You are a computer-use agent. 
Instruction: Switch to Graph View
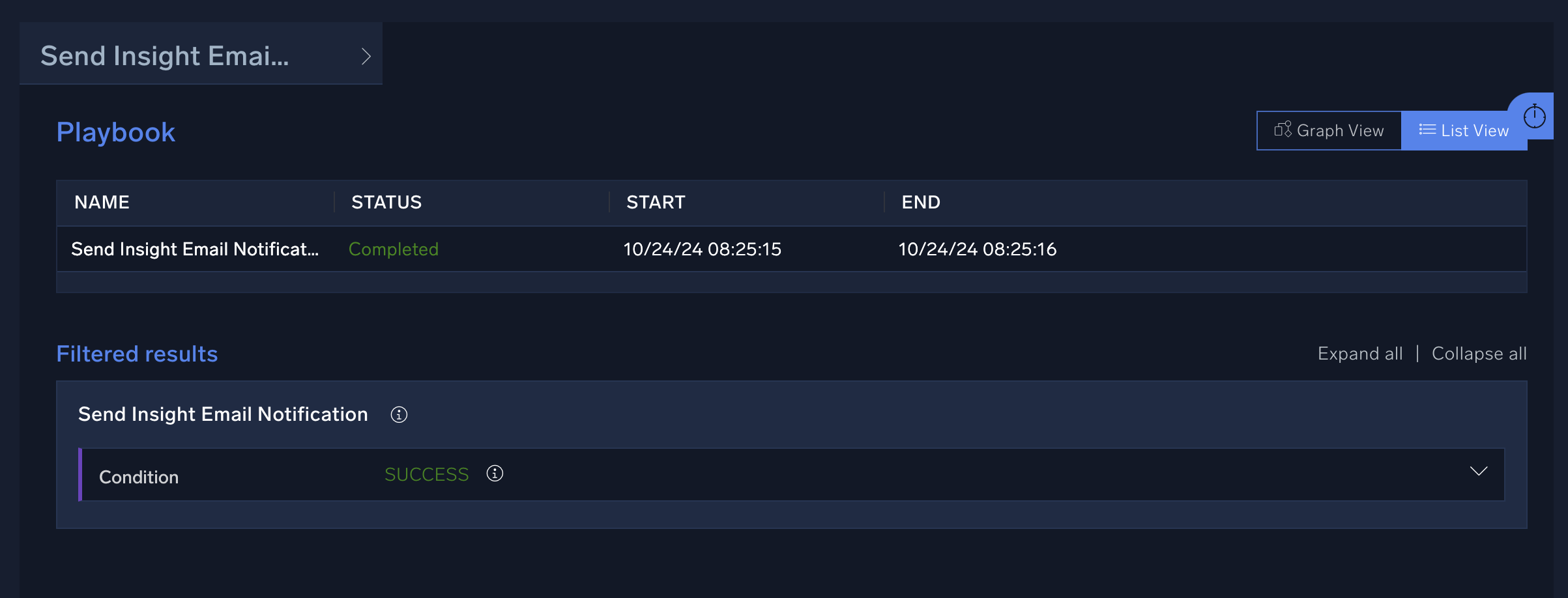[1329, 130]
